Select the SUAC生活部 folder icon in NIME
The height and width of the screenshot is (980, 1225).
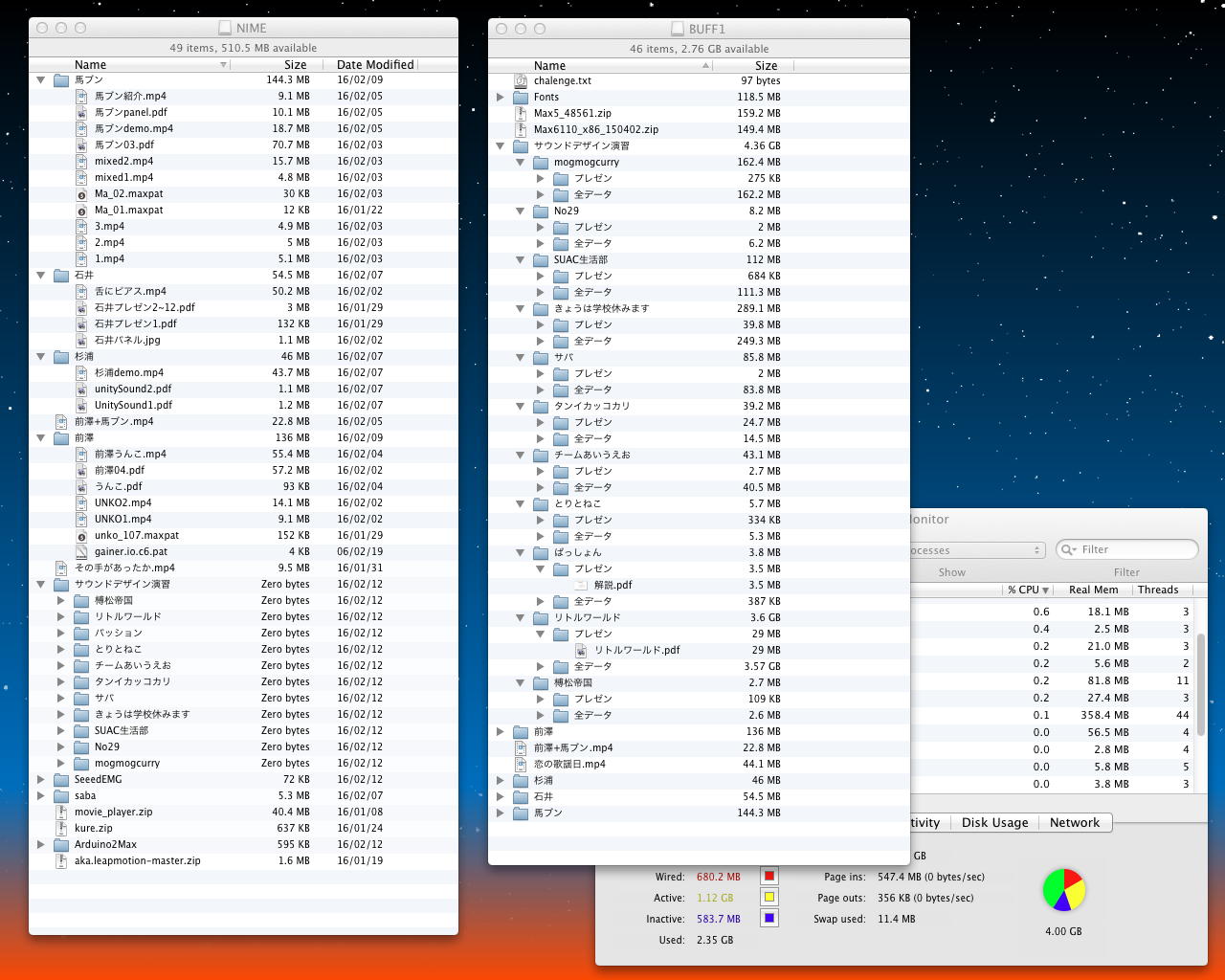[x=81, y=730]
